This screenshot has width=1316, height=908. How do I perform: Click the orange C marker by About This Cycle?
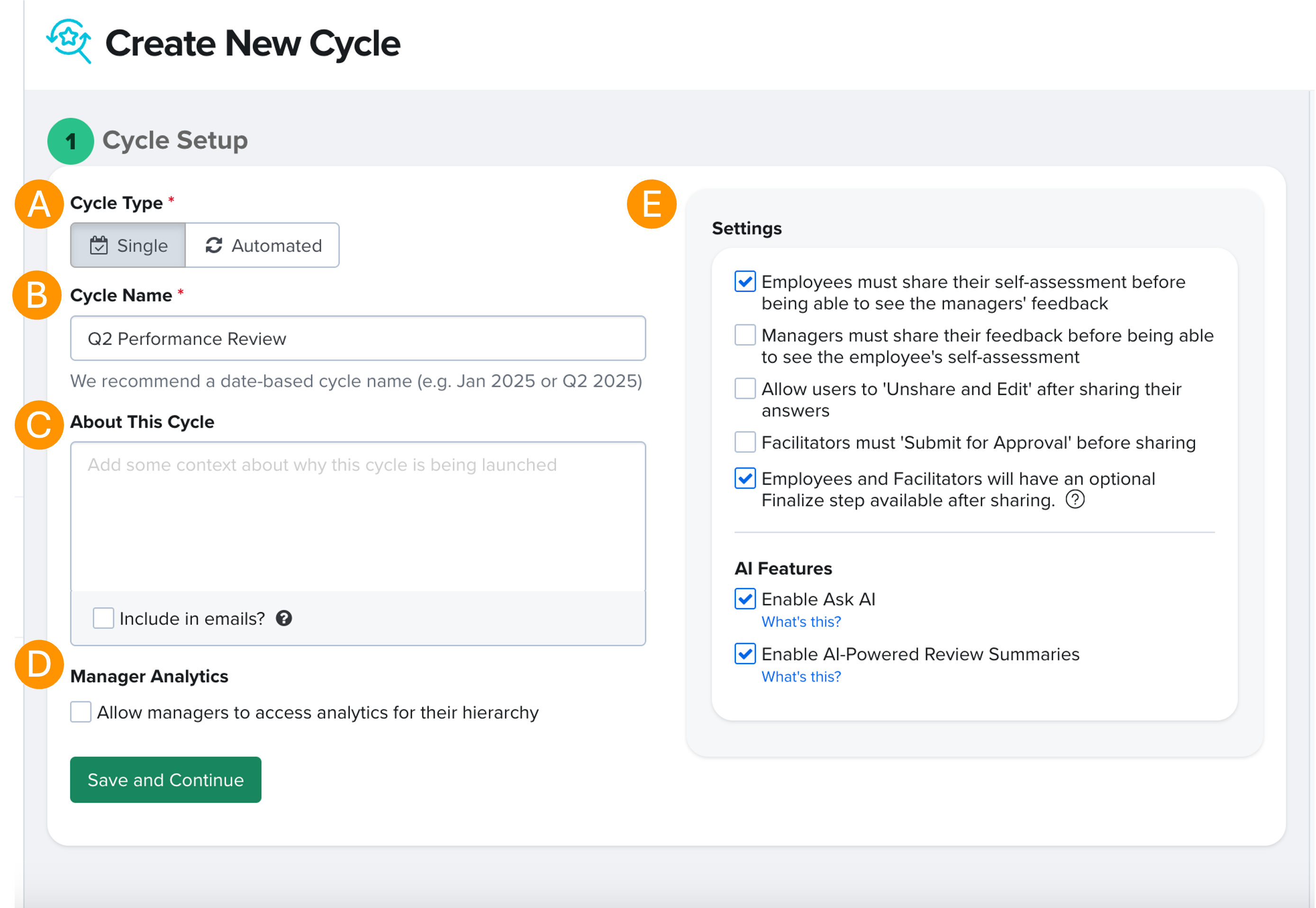(39, 425)
